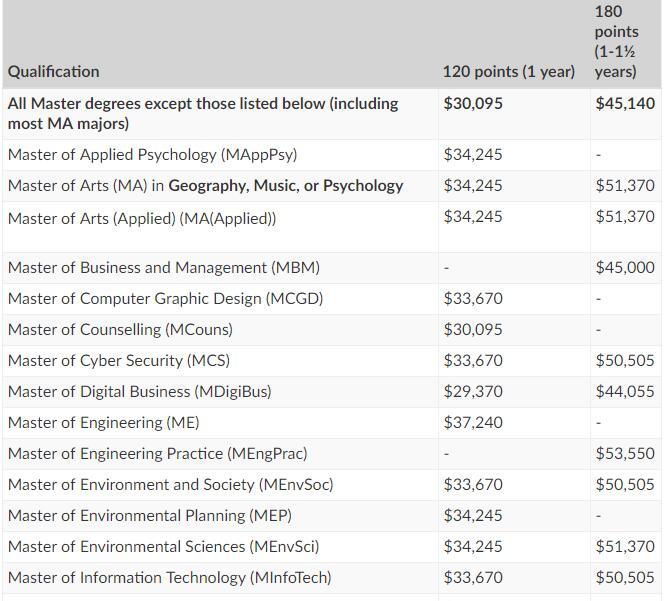The image size is (670, 601).
Task: Click Geography, Music, or Psychology bold text
Action: pos(285,186)
